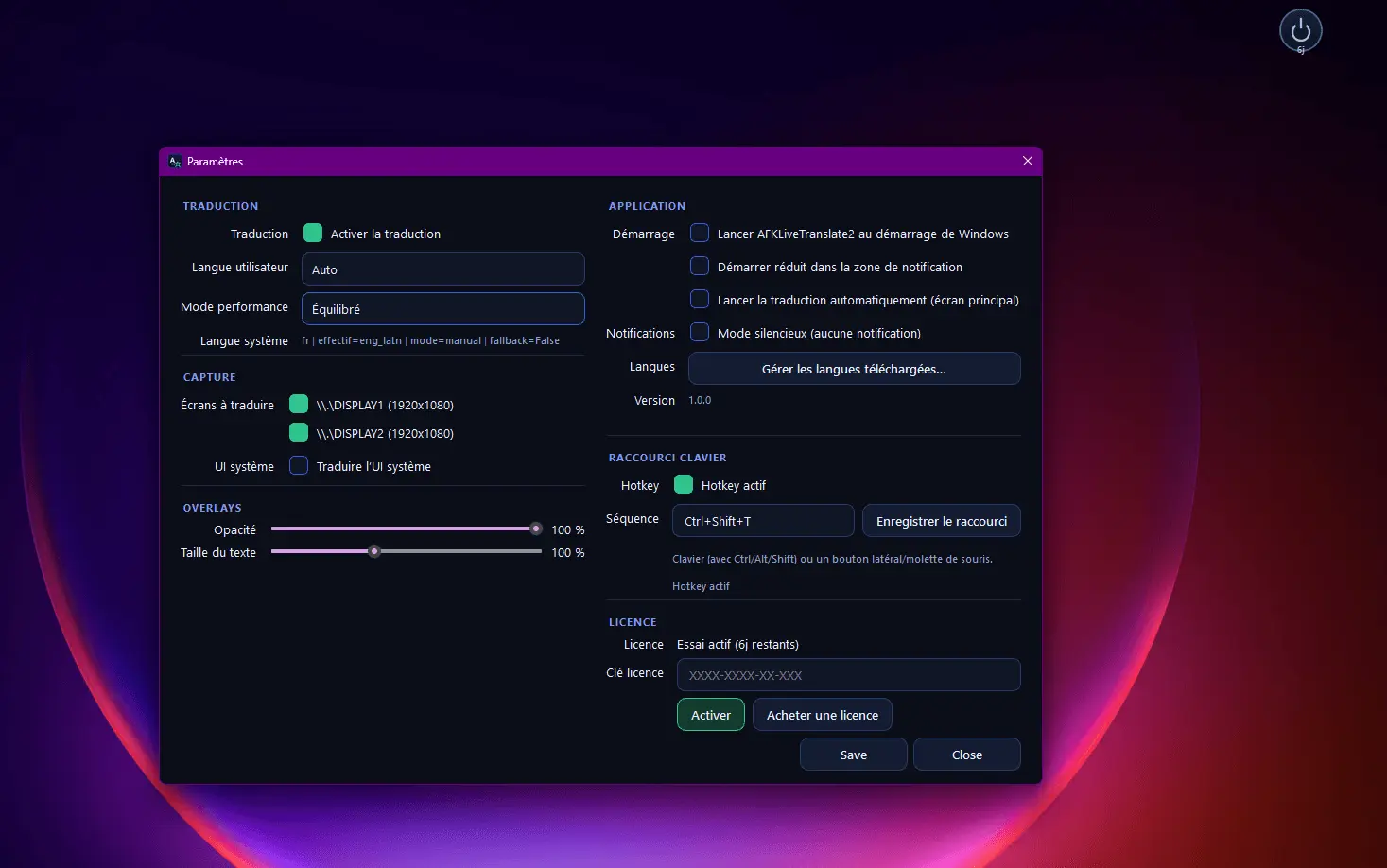Click the OVERLAYS section heading
This screenshot has width=1387, height=868.
click(x=213, y=508)
